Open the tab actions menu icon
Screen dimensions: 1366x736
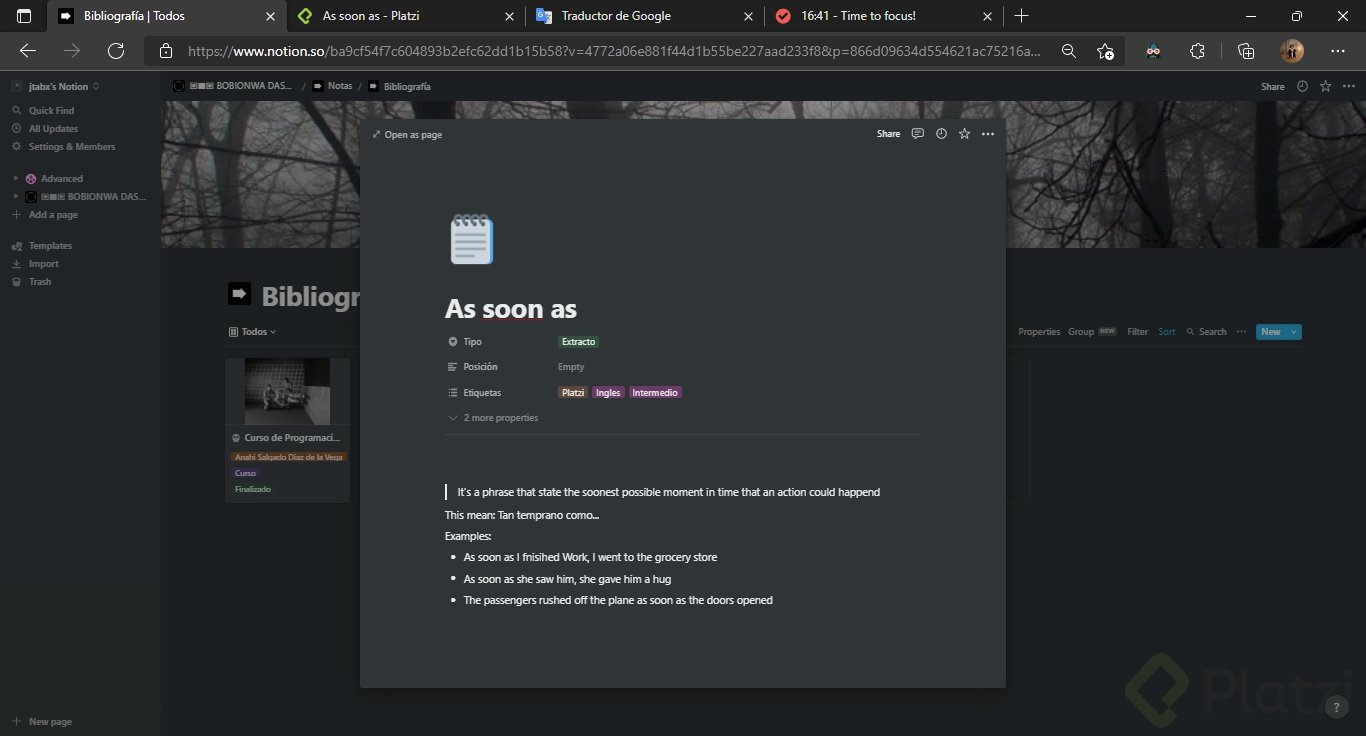[x=24, y=16]
